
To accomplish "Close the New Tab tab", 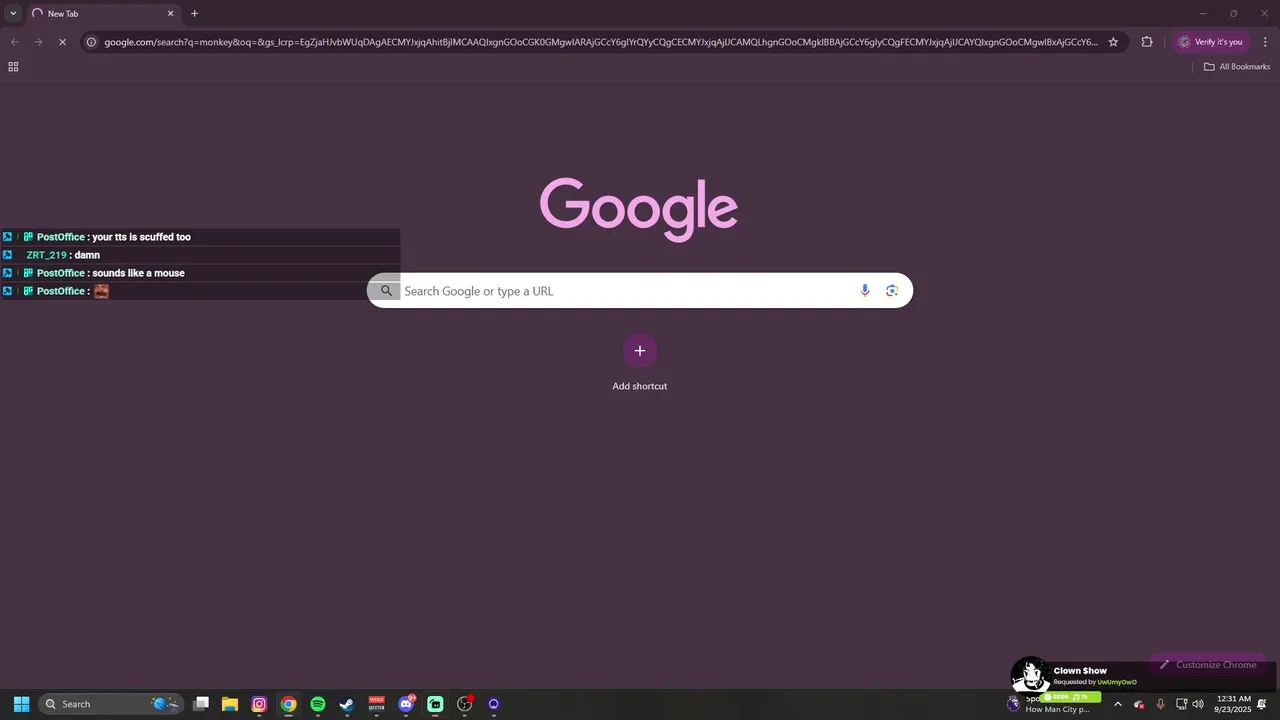I will [170, 14].
